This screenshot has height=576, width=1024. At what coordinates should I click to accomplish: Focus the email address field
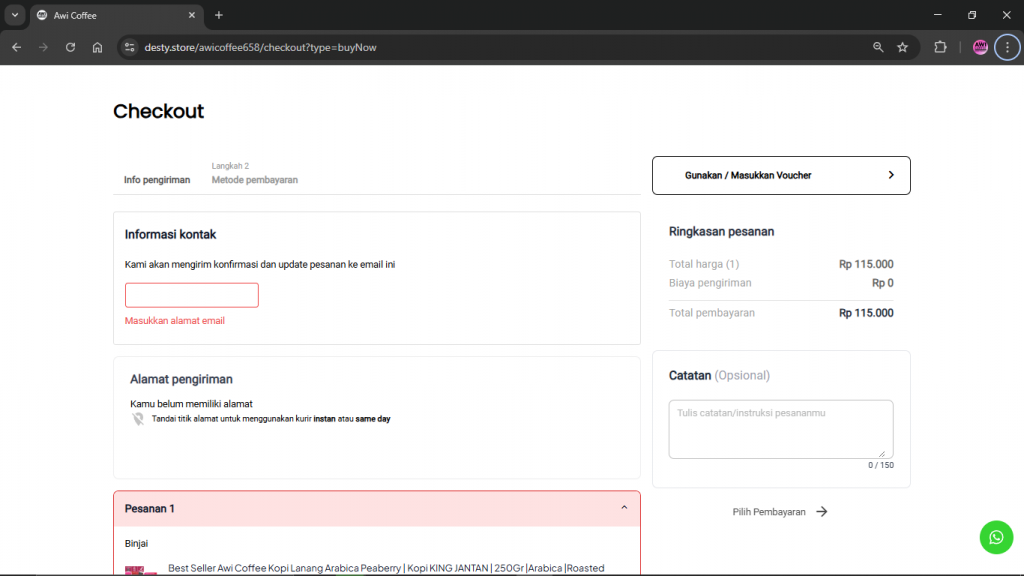click(191, 295)
